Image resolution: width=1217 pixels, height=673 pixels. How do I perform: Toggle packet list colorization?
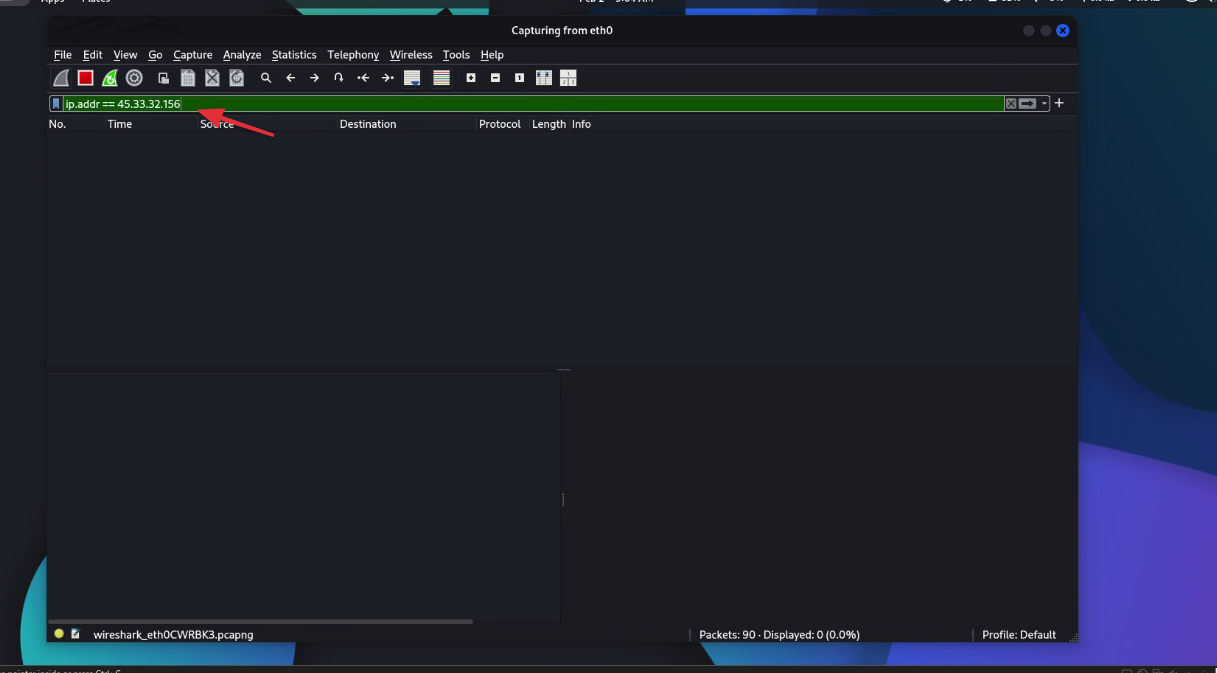coord(441,78)
